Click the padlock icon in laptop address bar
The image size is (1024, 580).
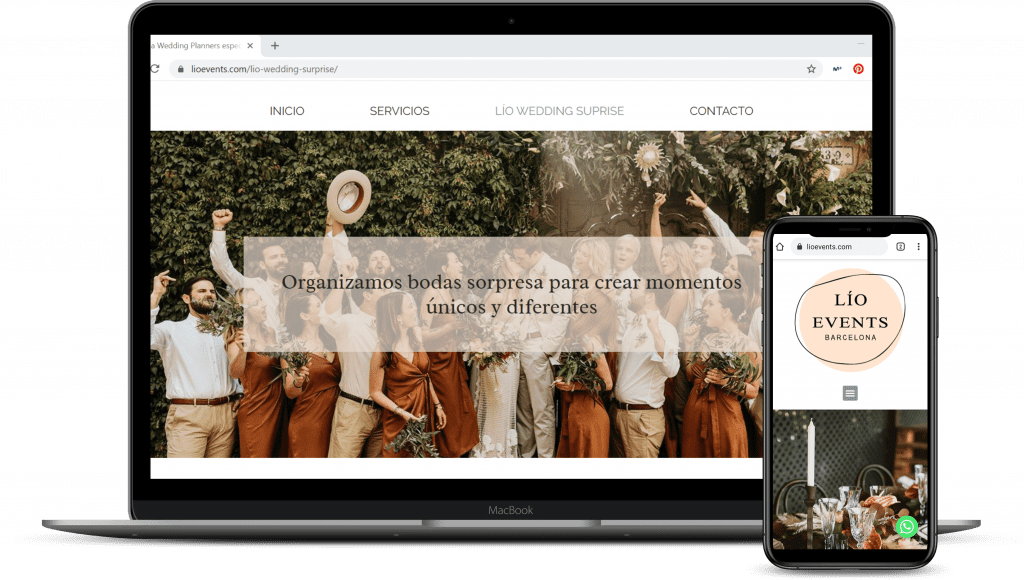click(181, 69)
